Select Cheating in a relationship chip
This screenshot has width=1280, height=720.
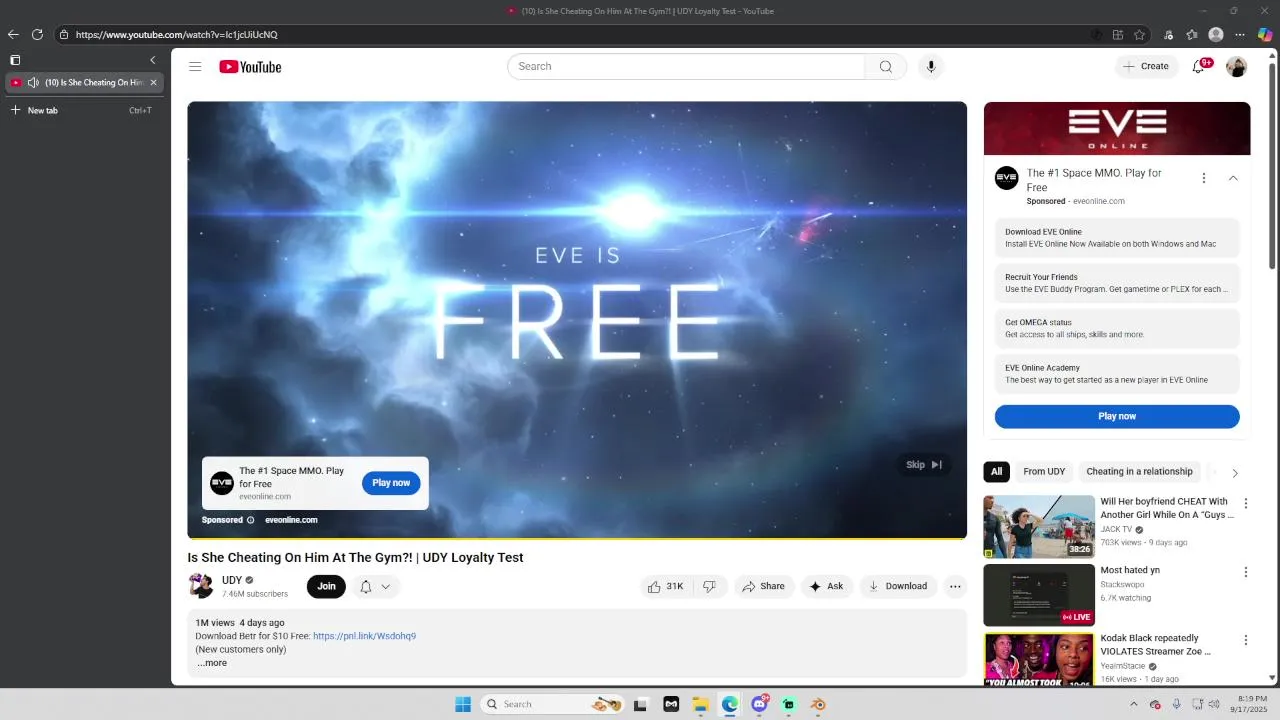coord(1139,472)
